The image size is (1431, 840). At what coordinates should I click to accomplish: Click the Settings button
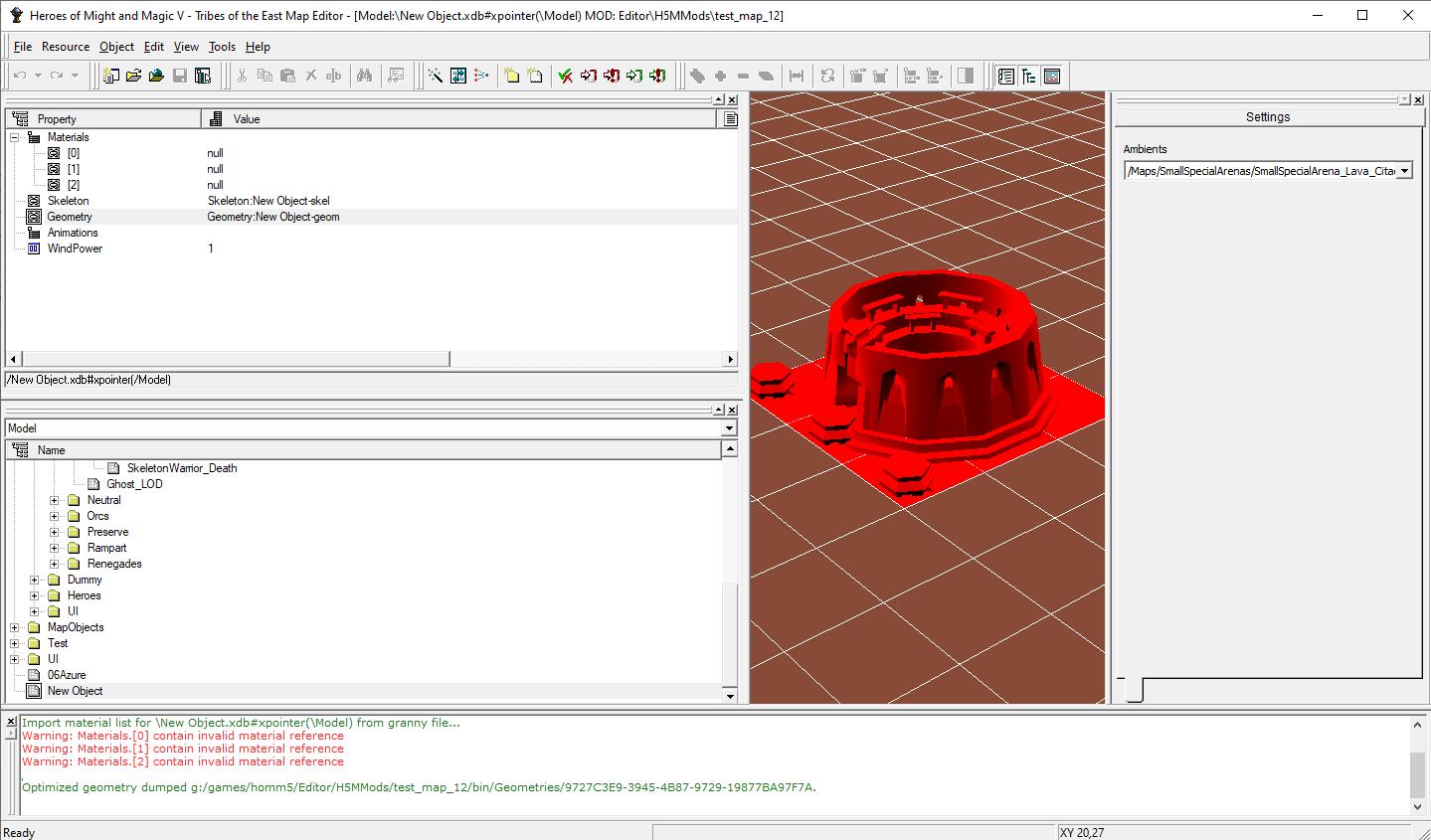click(1268, 117)
